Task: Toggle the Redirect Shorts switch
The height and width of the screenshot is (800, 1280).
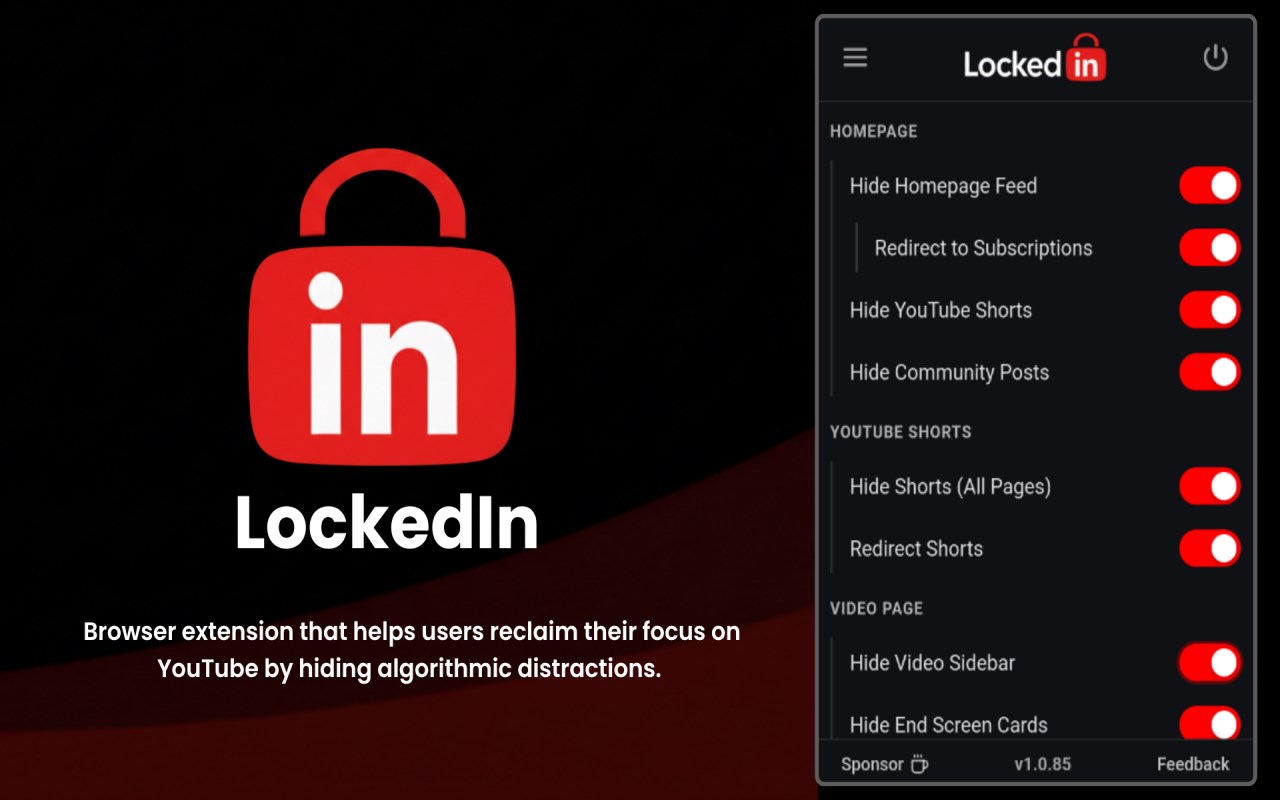Action: [1209, 549]
